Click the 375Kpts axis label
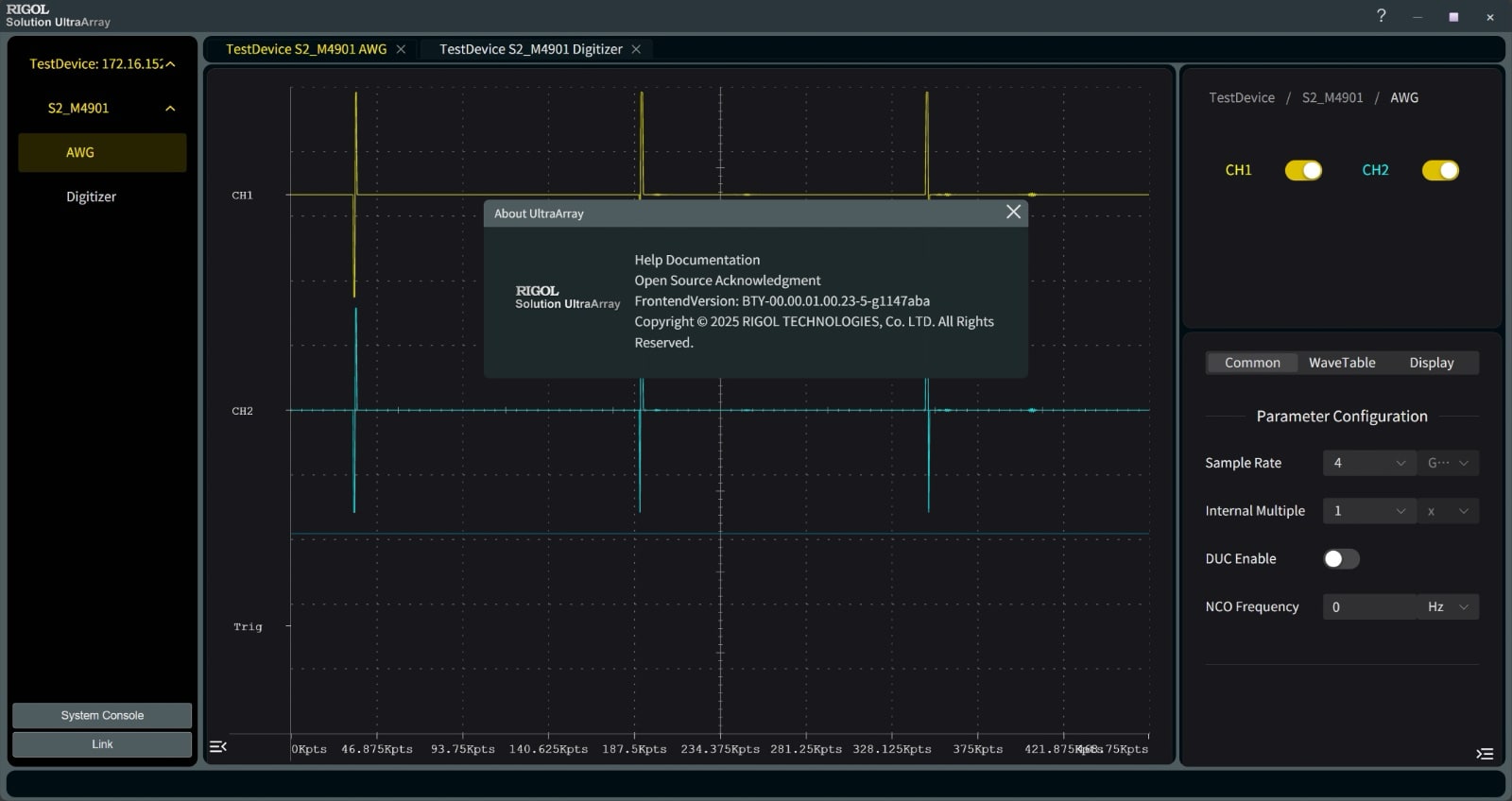This screenshot has width=1512, height=801. point(977,749)
